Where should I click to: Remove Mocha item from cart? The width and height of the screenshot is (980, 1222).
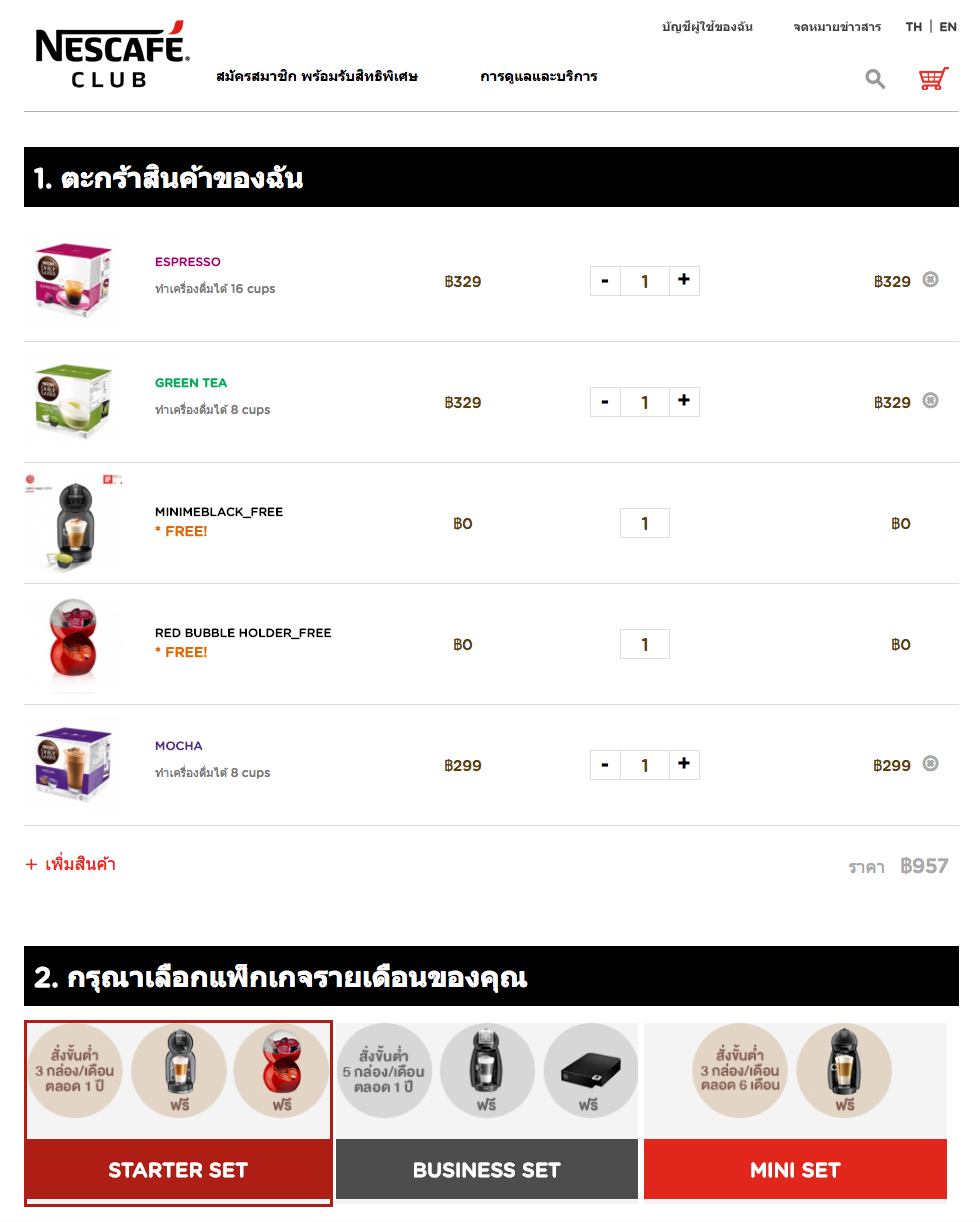[x=930, y=763]
